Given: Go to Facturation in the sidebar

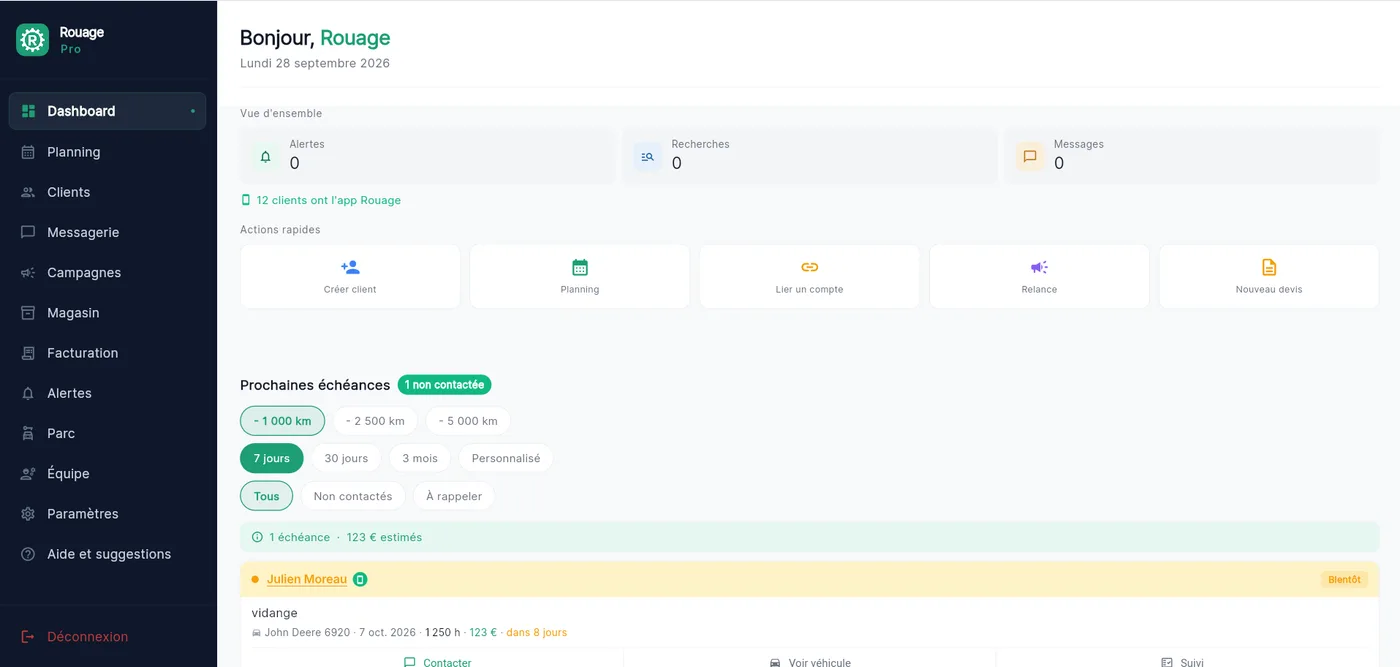Looking at the screenshot, I should 107,353.
